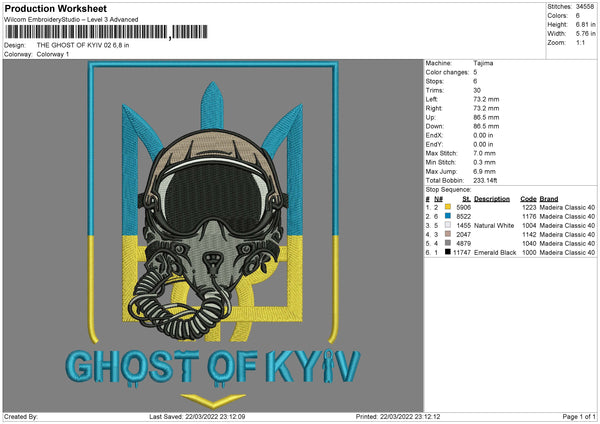Click the Height value 6.81 in
The width and height of the screenshot is (600, 424).
(585, 24)
